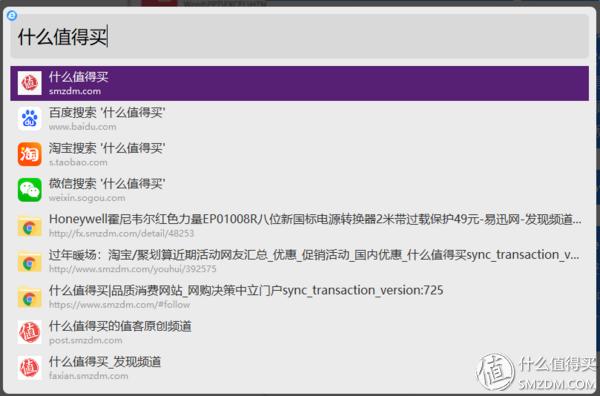Click the weixin.sogou.com subtitle
Viewport: 600px width, 396px height.
tap(87, 198)
